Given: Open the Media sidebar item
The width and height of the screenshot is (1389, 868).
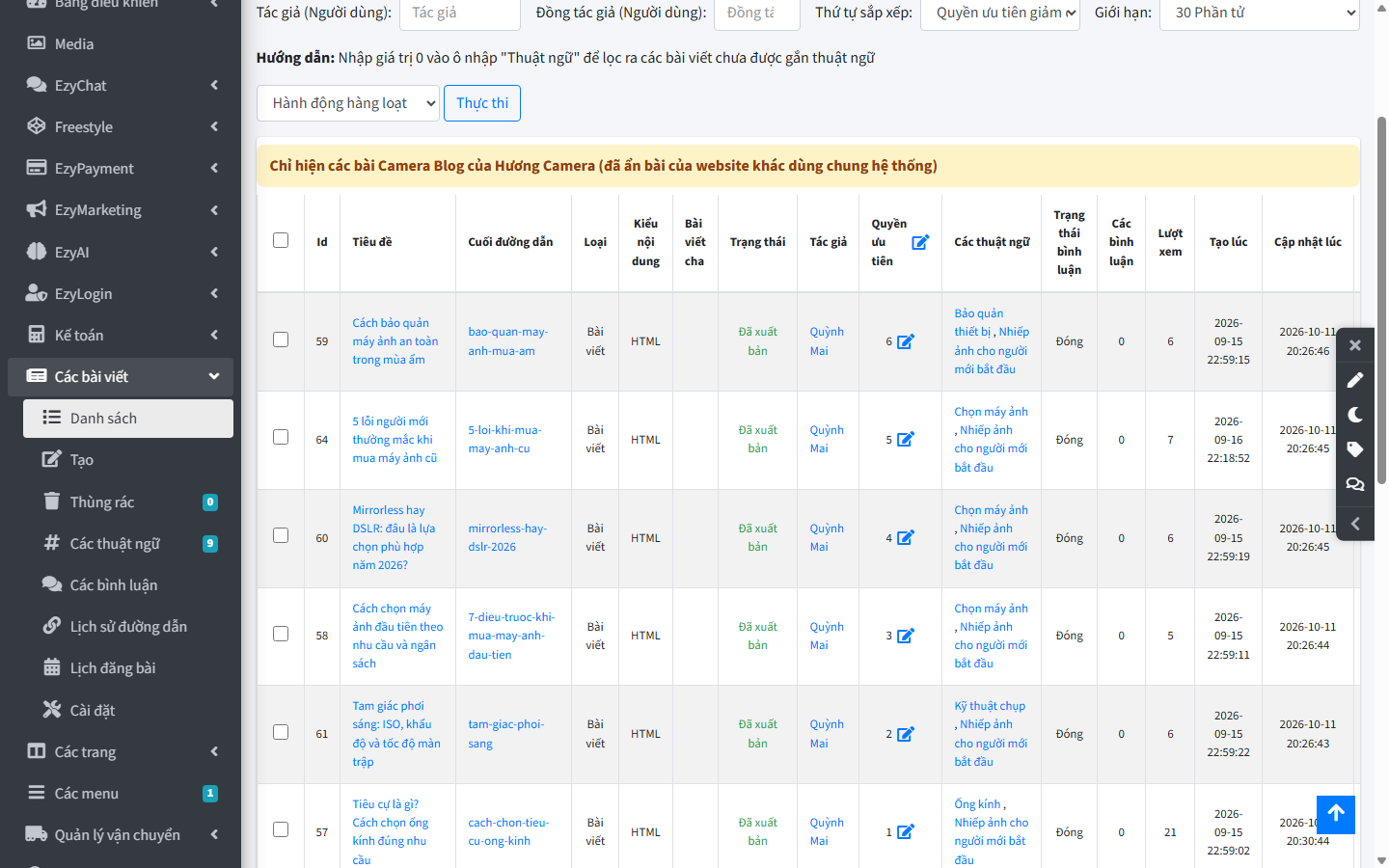Looking at the screenshot, I should pyautogui.click(x=121, y=43).
